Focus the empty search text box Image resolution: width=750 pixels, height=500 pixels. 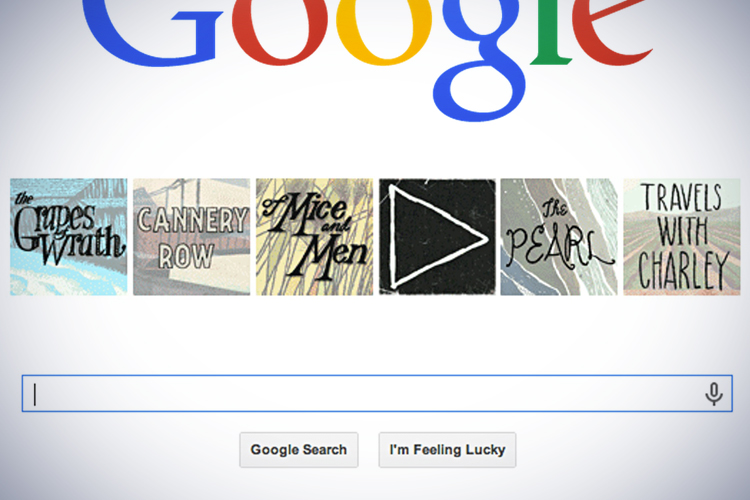tap(377, 393)
